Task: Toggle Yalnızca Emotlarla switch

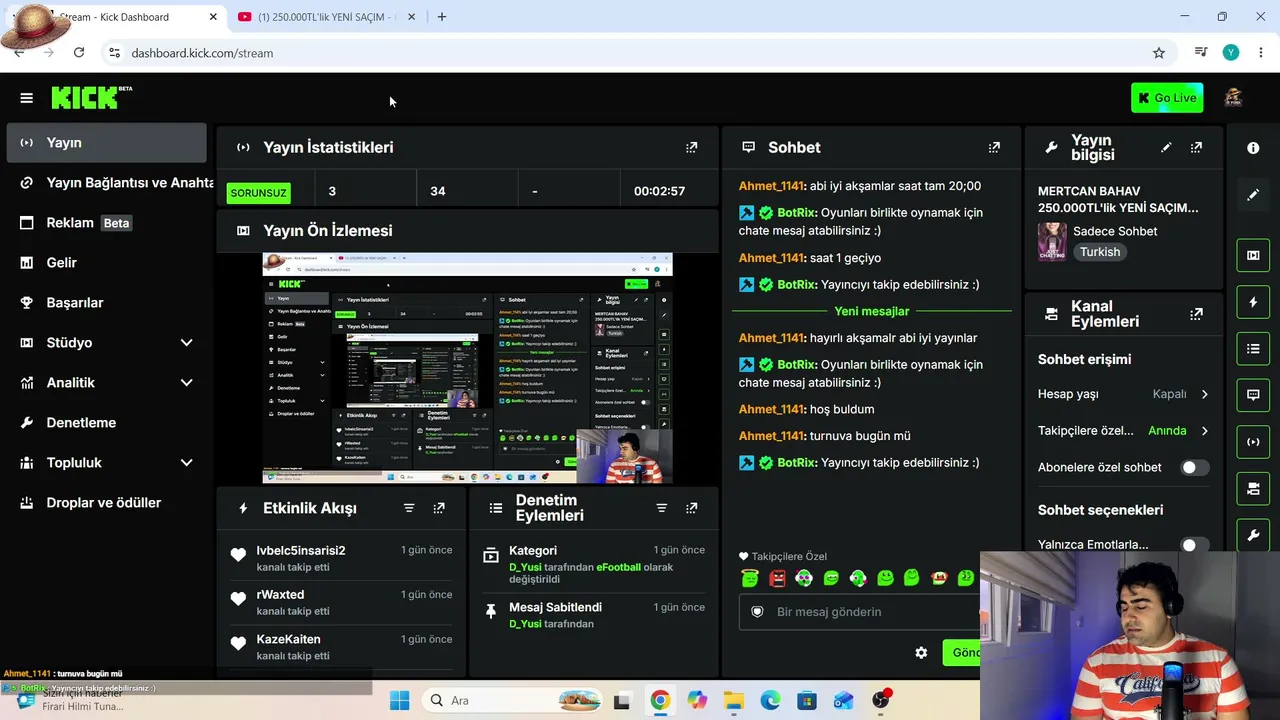Action: (x=1194, y=545)
